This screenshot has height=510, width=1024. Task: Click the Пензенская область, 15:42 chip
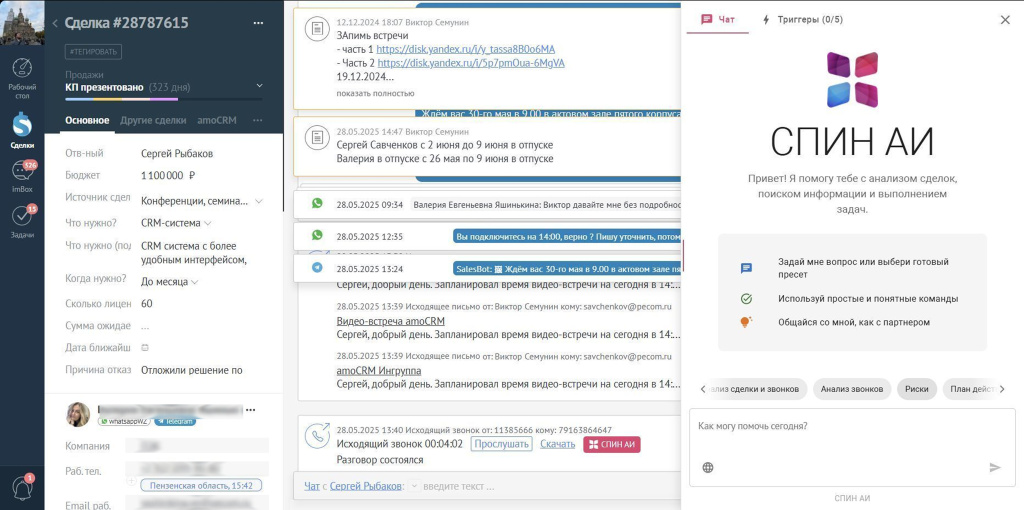click(202, 486)
